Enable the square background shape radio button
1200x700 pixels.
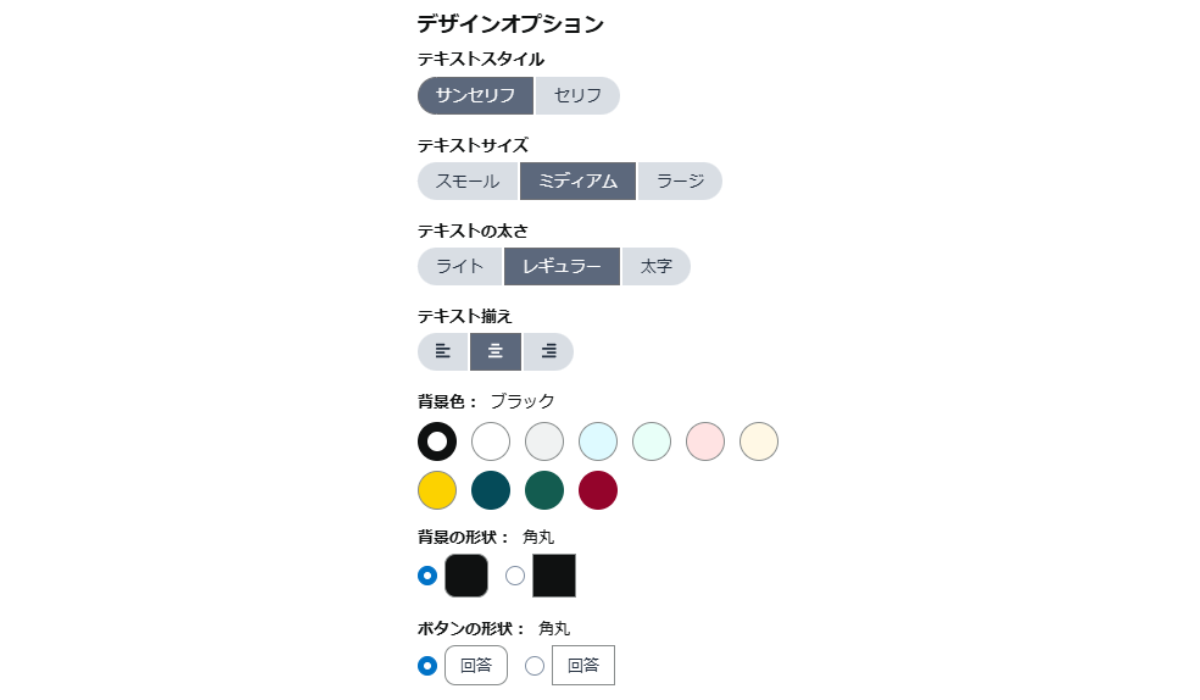(x=515, y=576)
